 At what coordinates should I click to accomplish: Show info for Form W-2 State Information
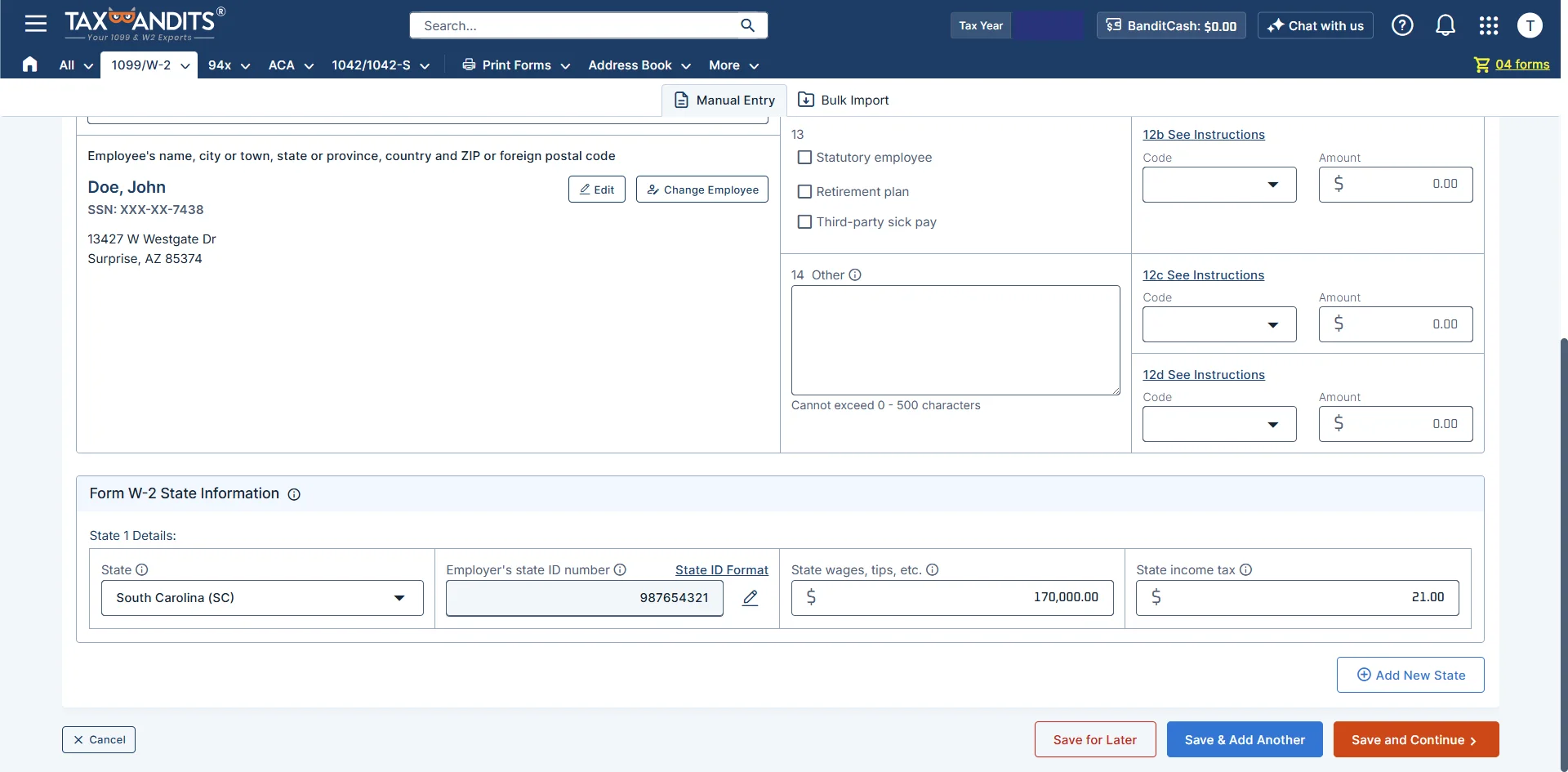(294, 494)
